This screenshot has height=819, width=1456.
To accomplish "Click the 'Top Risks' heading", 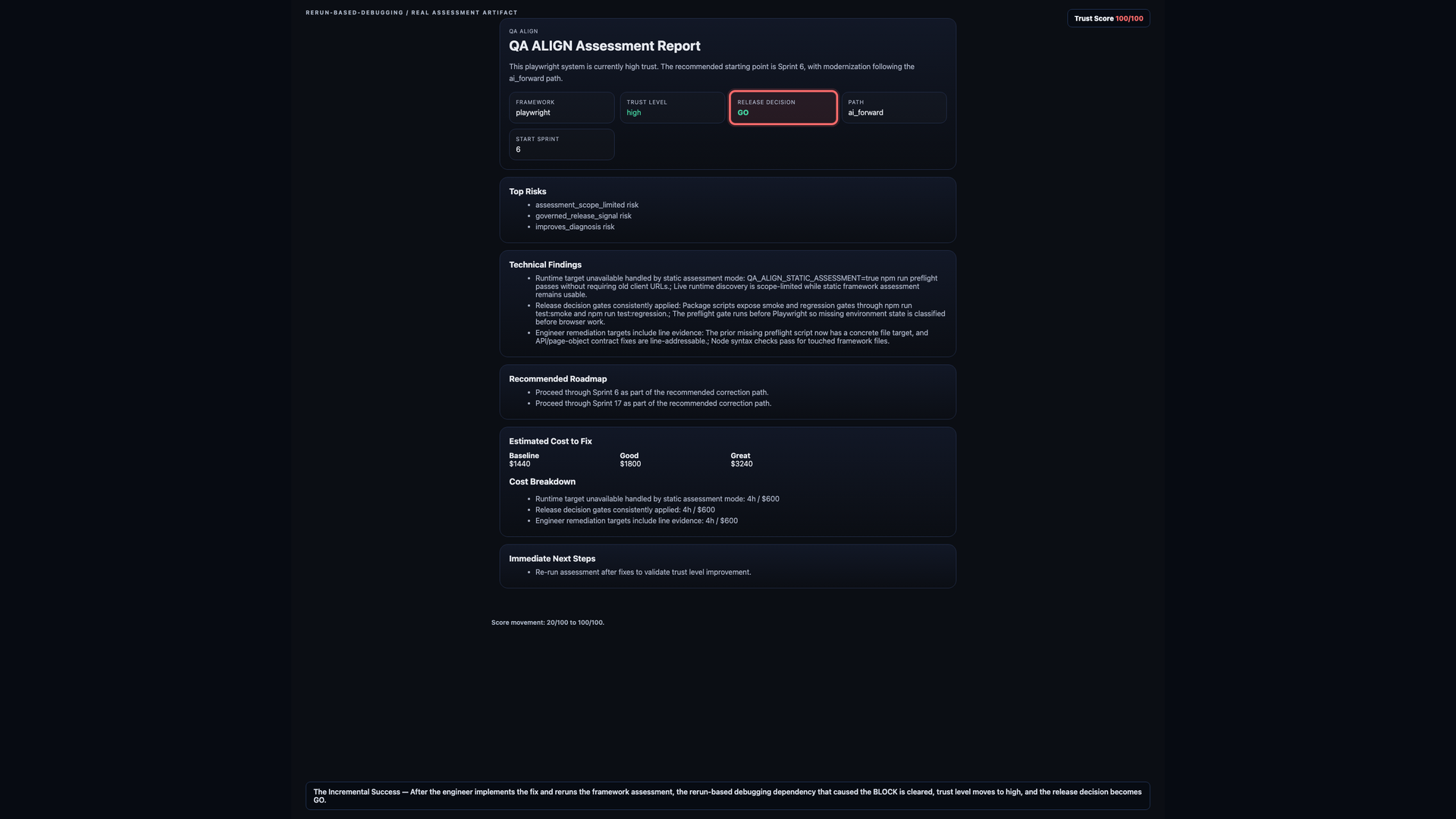I will point(527,191).
